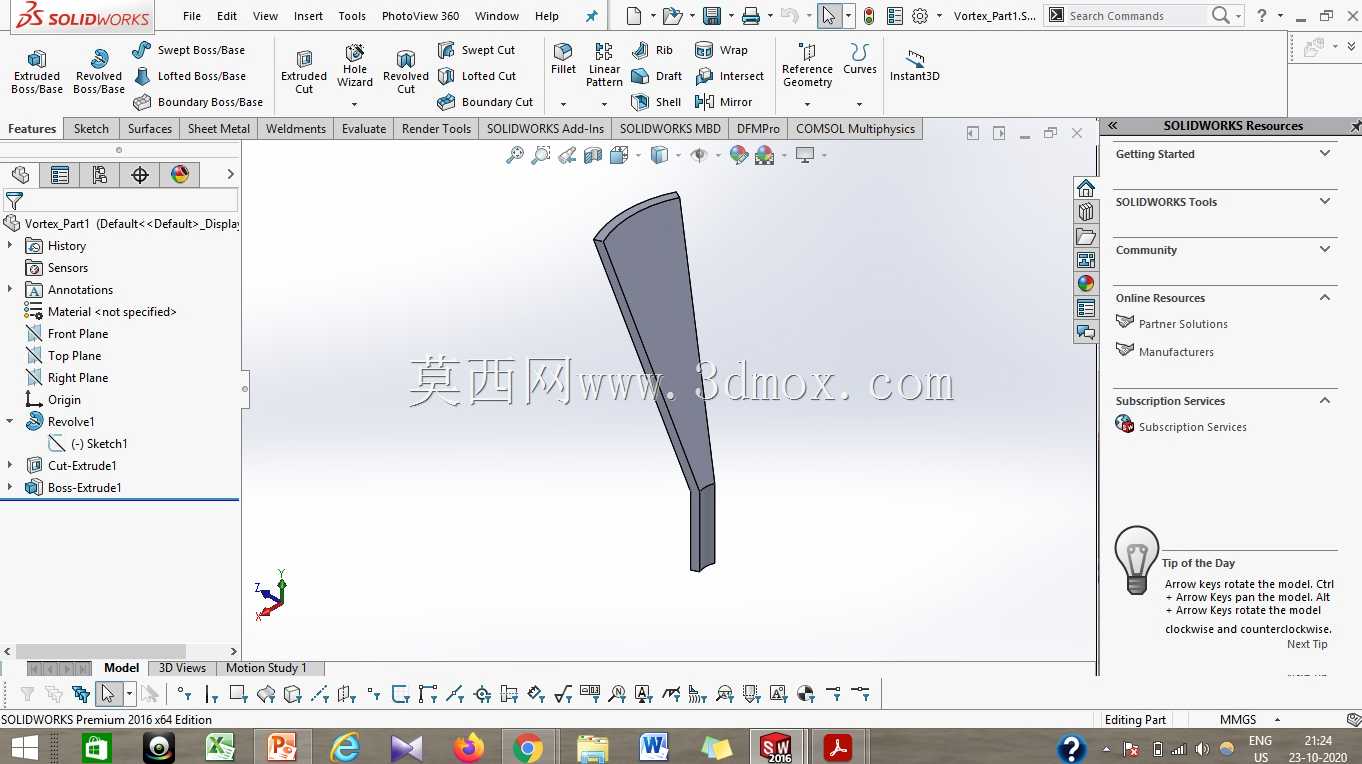Switch to ConfigurationManager tab icon

(100, 175)
